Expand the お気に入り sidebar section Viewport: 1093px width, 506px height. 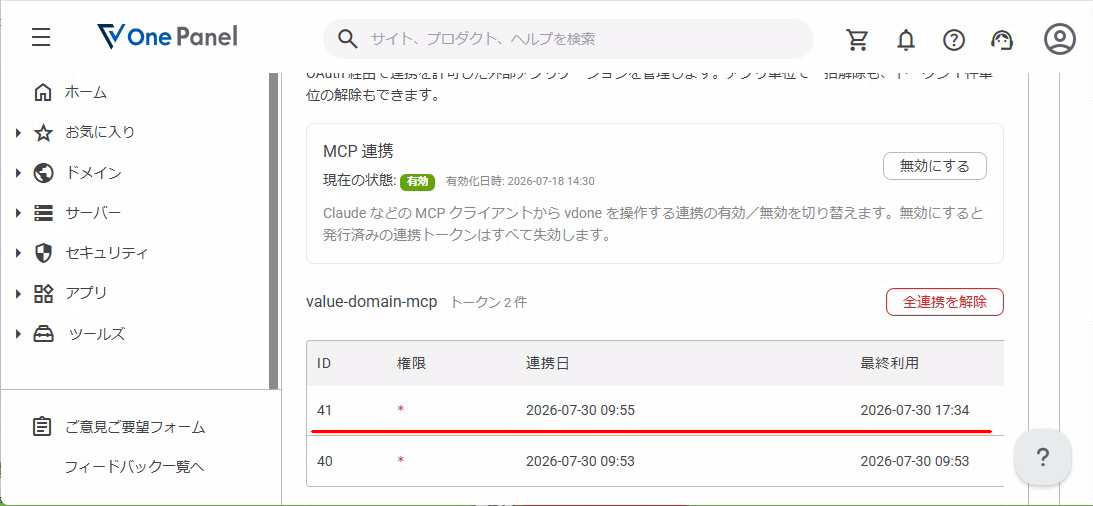click(18, 132)
